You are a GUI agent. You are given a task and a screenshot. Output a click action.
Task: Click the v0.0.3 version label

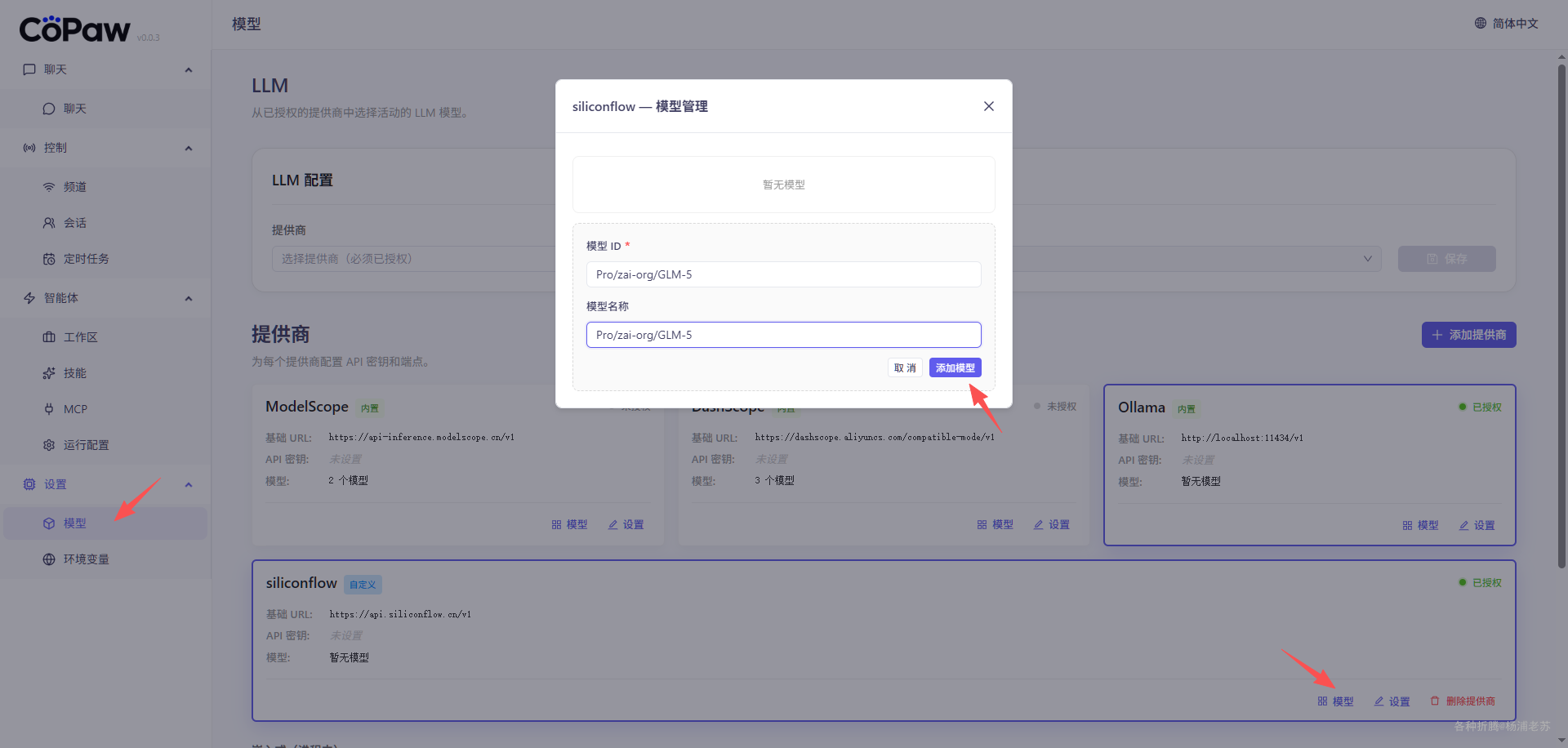[x=148, y=38]
